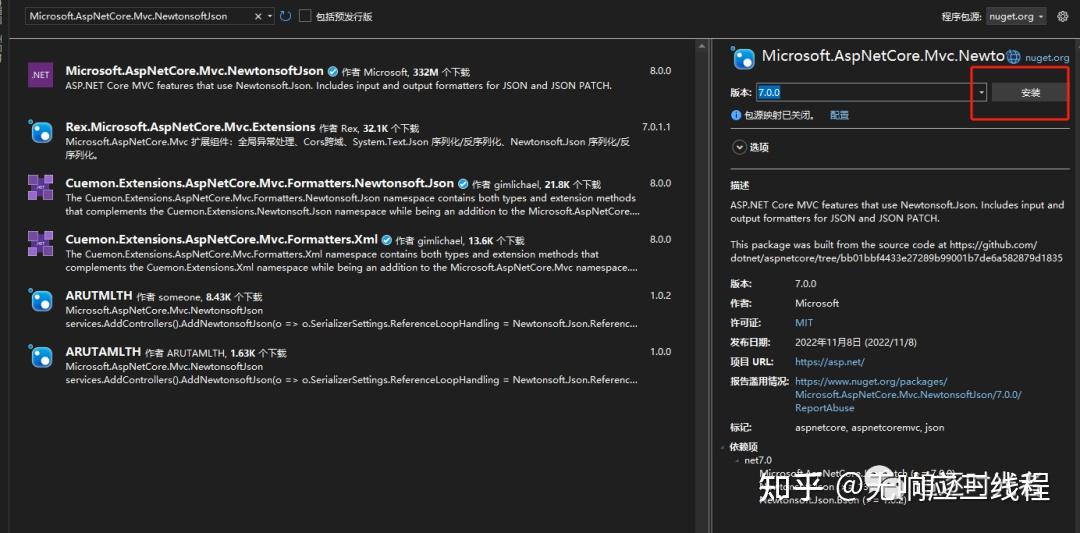Screen dimensions: 1080x533
Task: Open the https://asp.net/ project URL
Action: pyautogui.click(x=829, y=362)
